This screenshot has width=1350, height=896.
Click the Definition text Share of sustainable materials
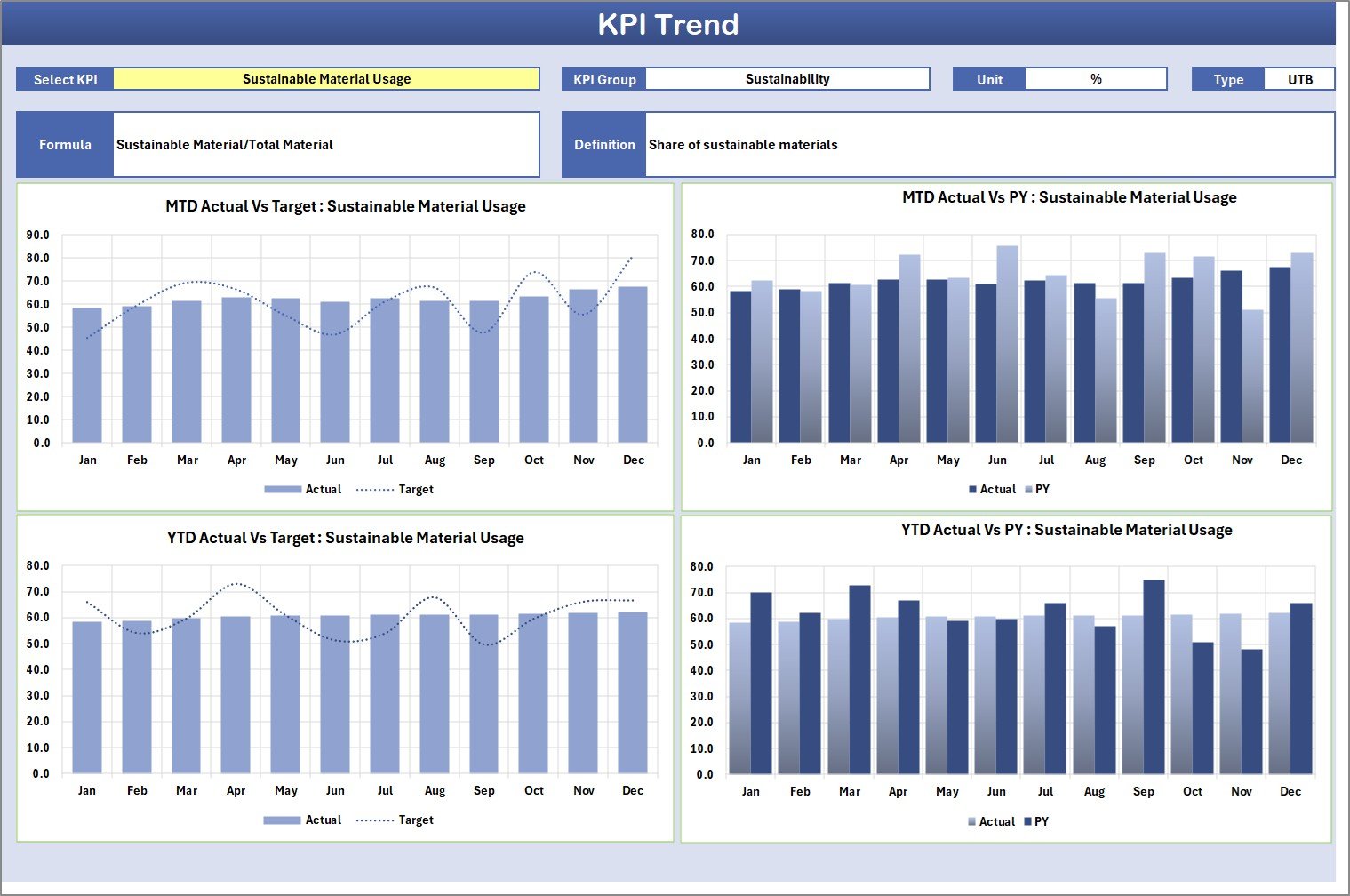click(742, 144)
